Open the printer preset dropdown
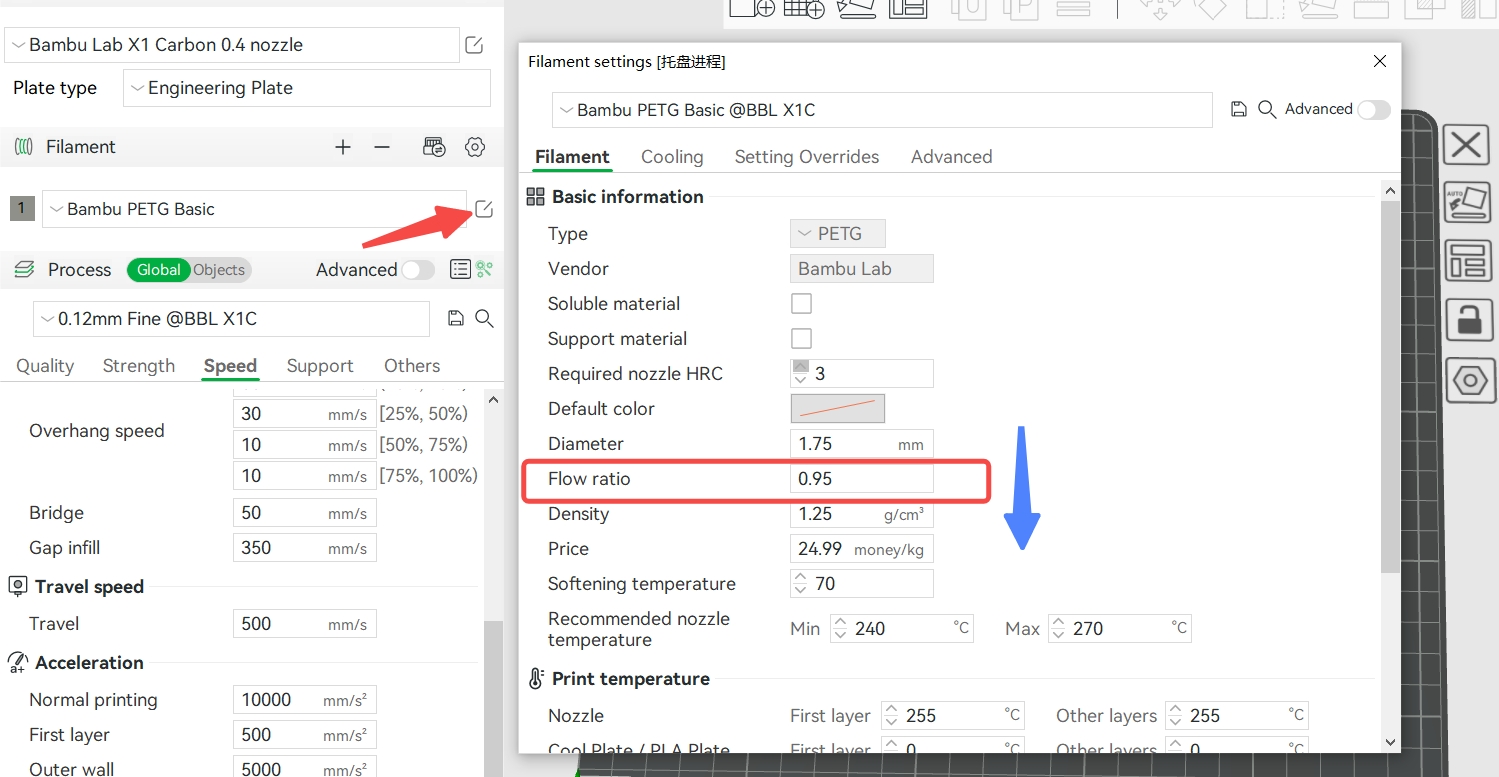This screenshot has height=777, width=1499. (x=232, y=45)
